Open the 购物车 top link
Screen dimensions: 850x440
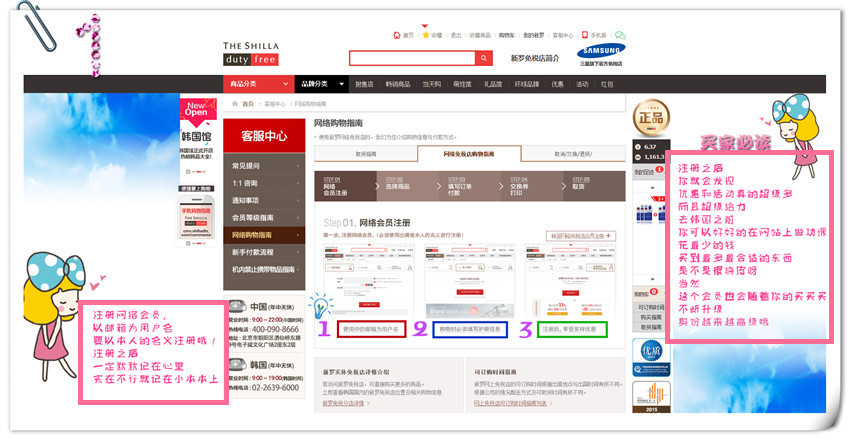[507, 35]
